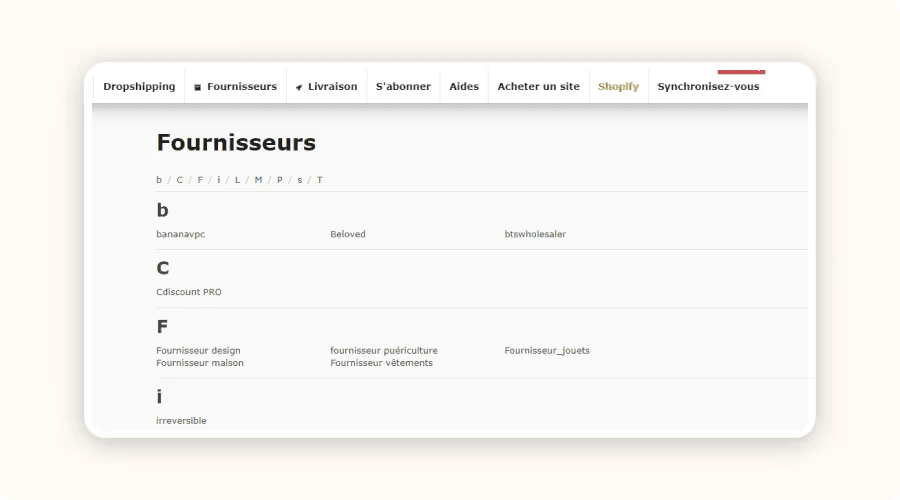The height and width of the screenshot is (500, 900).
Task: Open fournisseur puériculture supplier link
Action: pos(383,351)
